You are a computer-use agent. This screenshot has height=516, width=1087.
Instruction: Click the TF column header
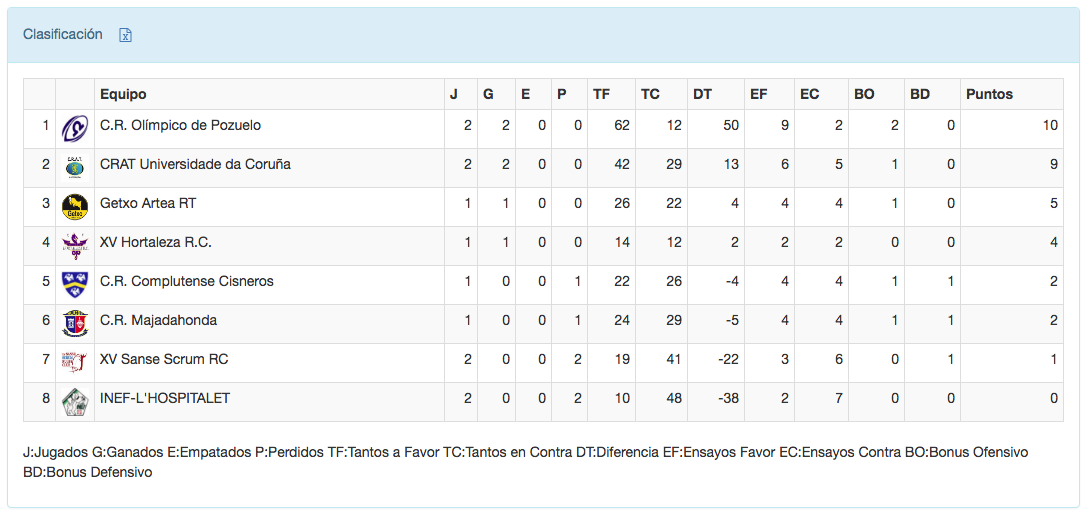(x=601, y=94)
